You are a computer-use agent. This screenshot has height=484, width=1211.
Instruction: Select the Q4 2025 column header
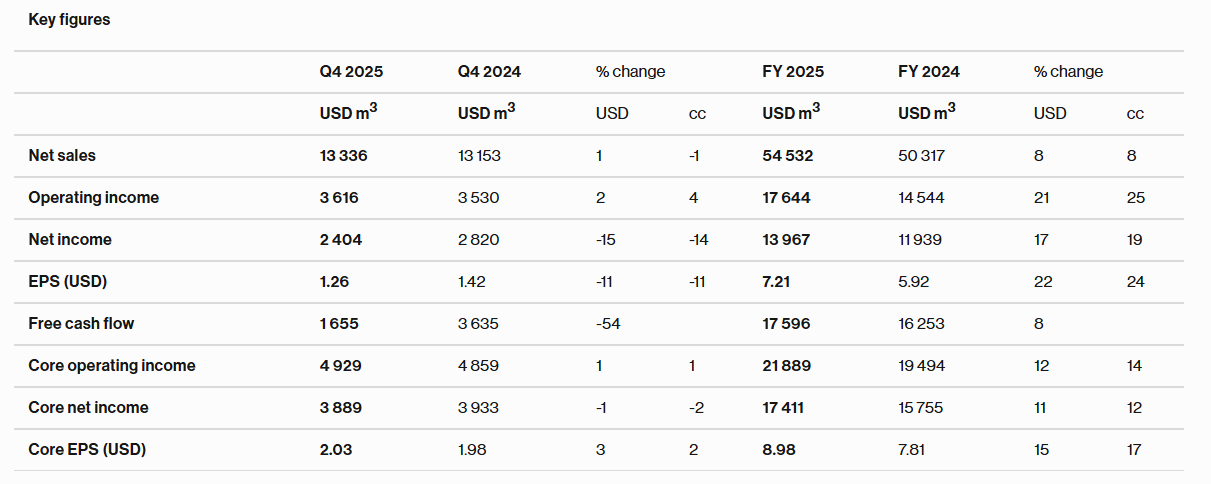(x=351, y=72)
